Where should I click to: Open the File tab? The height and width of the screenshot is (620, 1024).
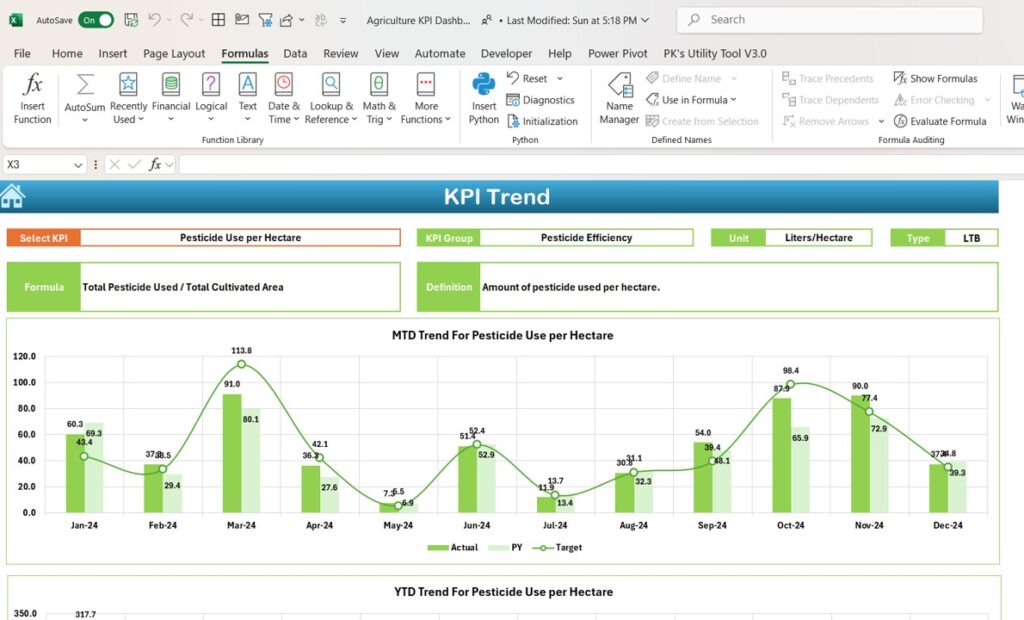22,54
